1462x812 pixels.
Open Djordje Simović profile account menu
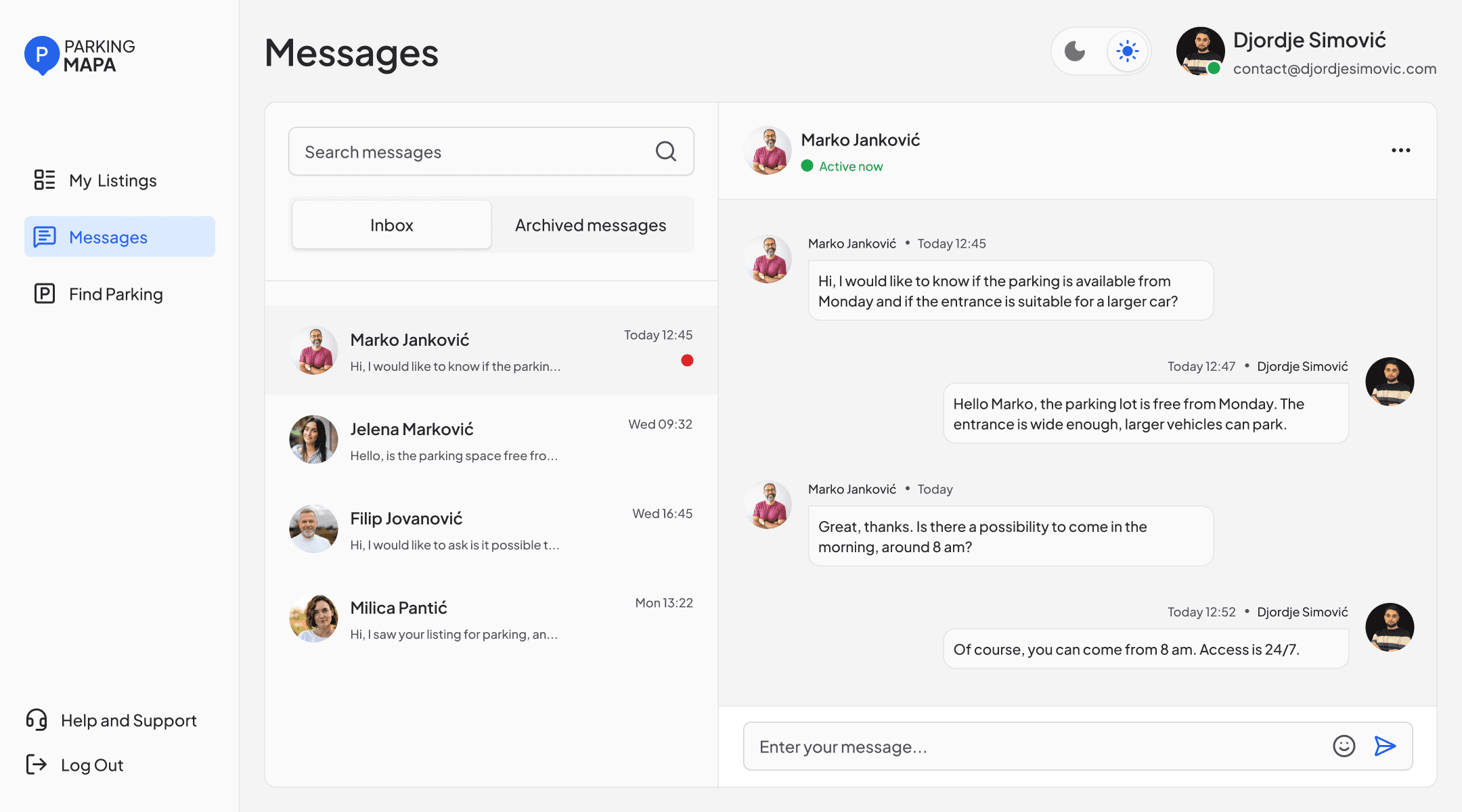point(1306,52)
